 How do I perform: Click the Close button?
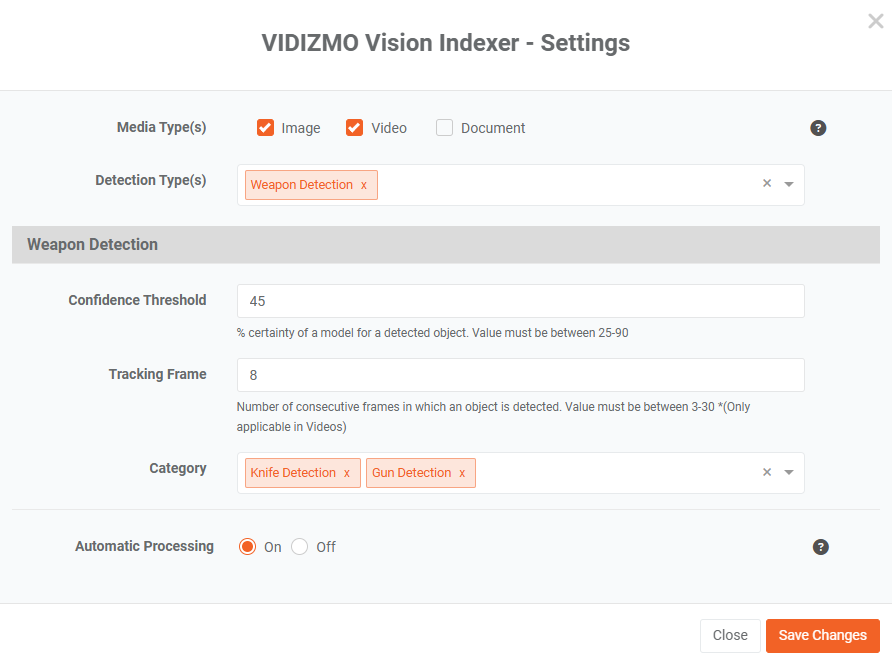[x=730, y=635]
